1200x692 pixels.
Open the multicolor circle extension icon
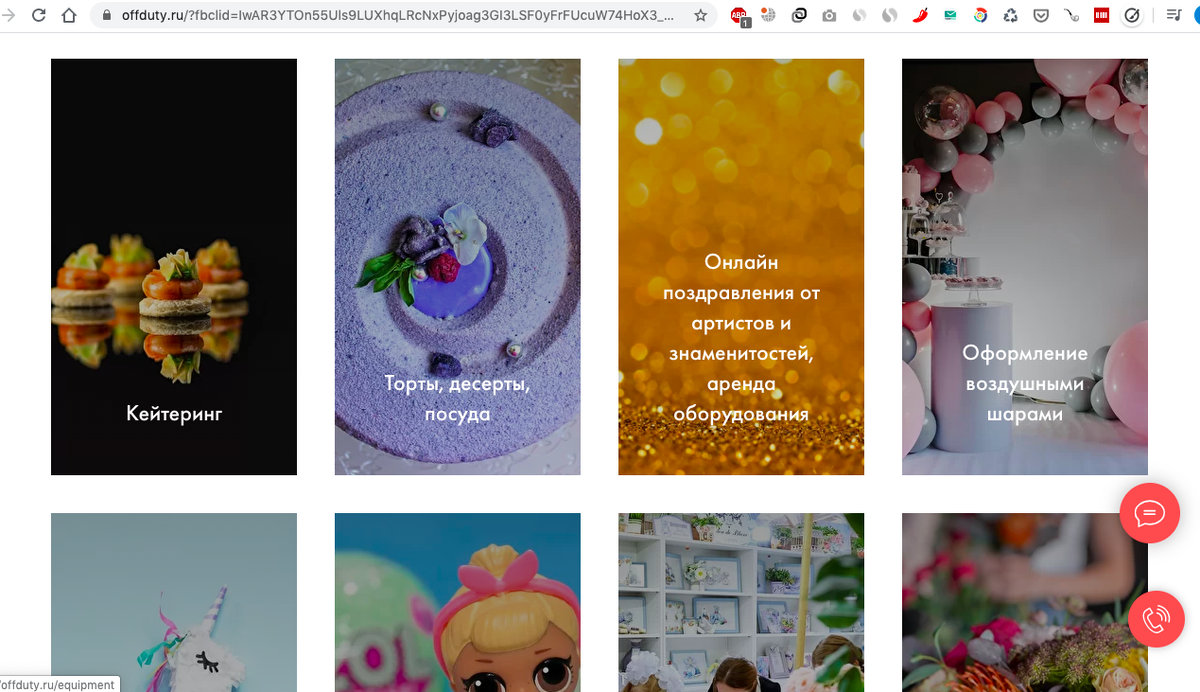(x=981, y=16)
